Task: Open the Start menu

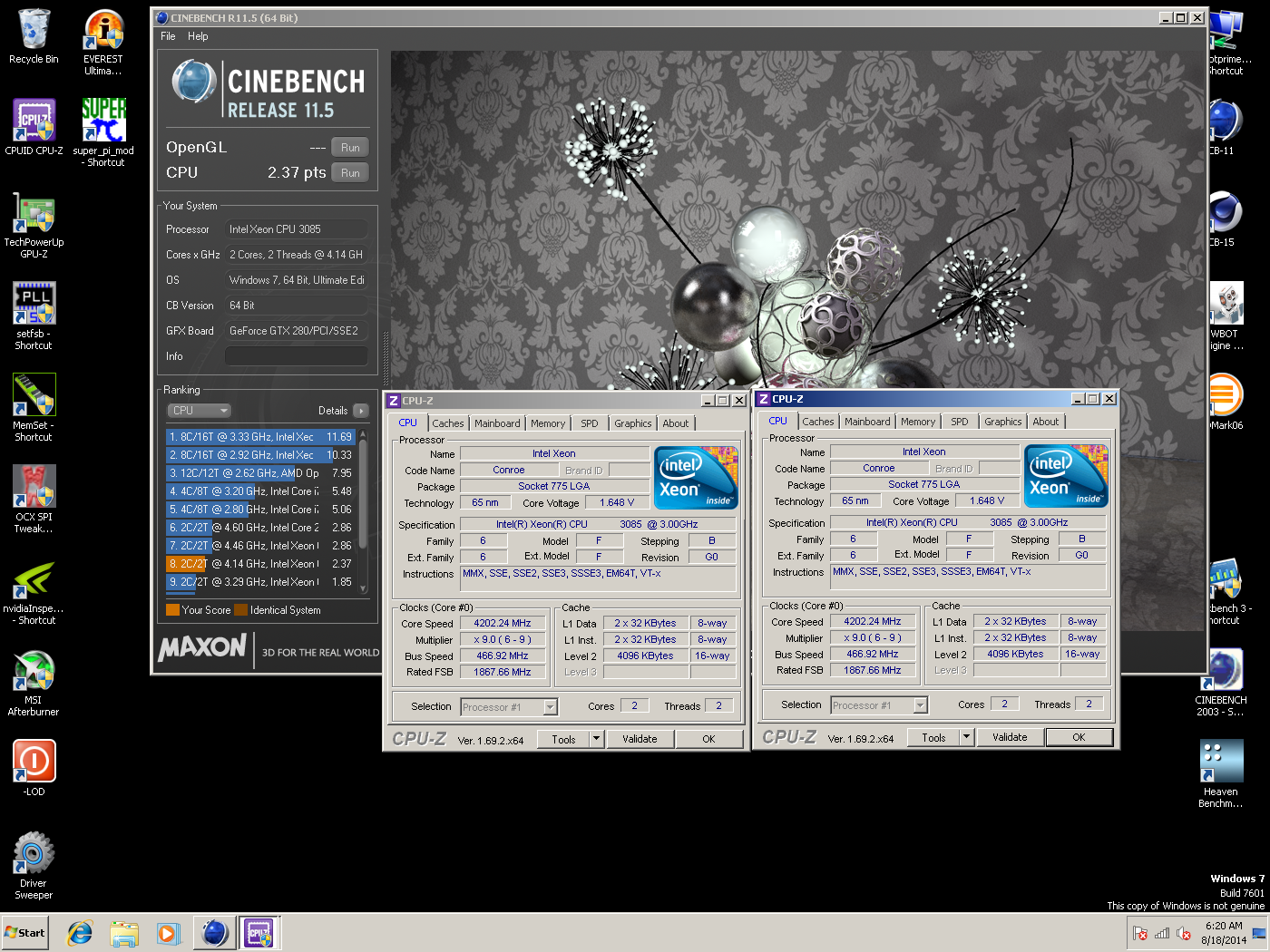Action: [25, 932]
